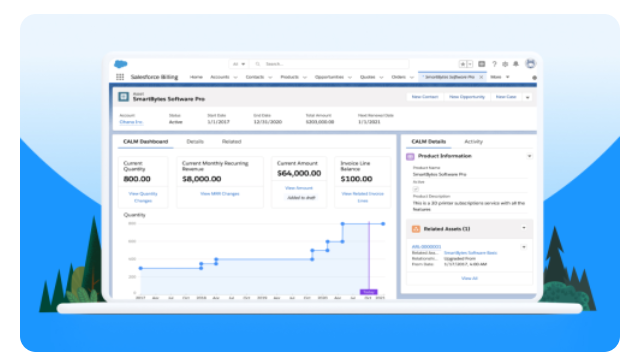637x364 pixels.
Task: Click View Quantity Changes link
Action: [143, 197]
